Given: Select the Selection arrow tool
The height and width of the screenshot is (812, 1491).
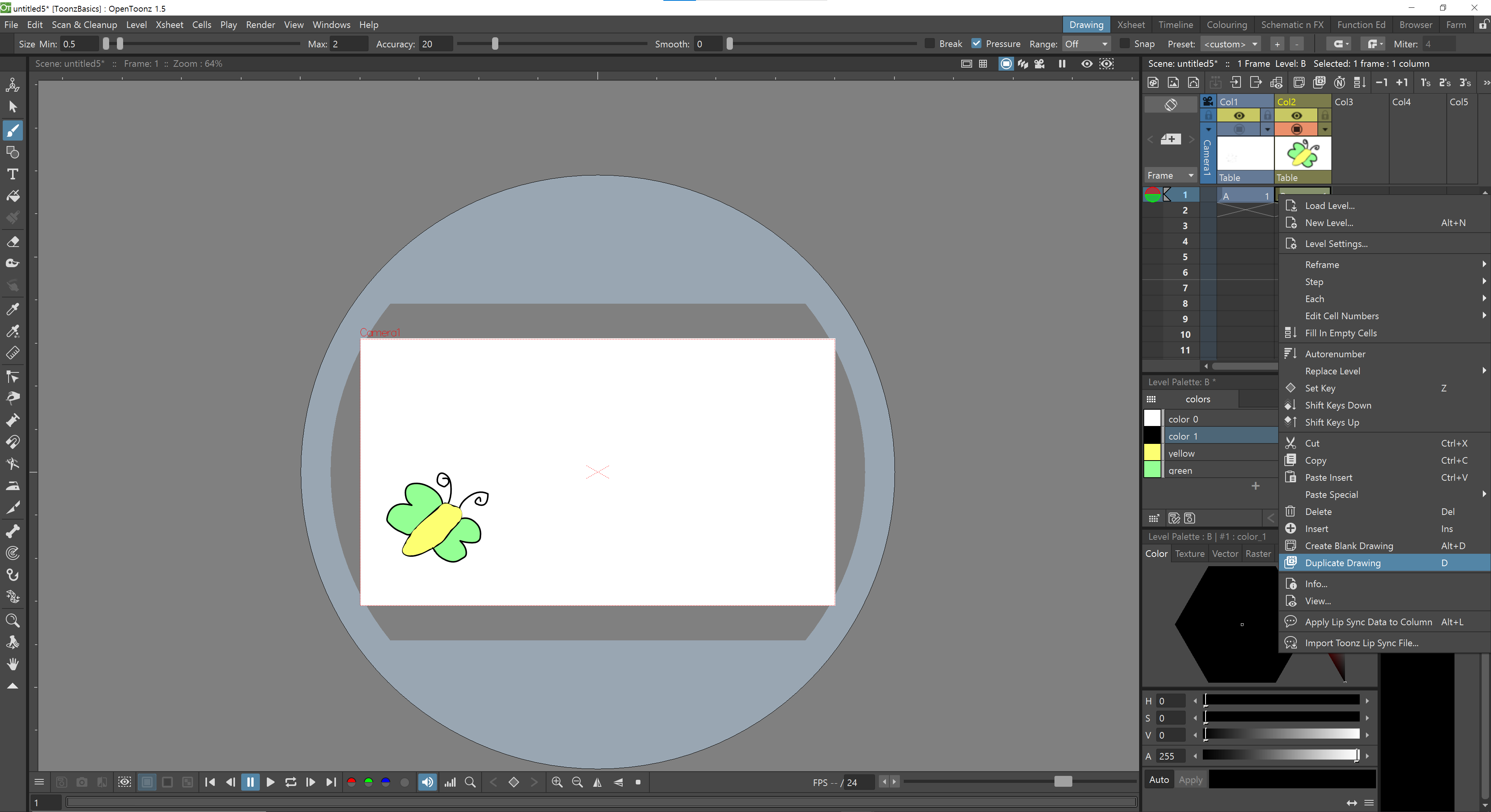Looking at the screenshot, I should click(13, 107).
